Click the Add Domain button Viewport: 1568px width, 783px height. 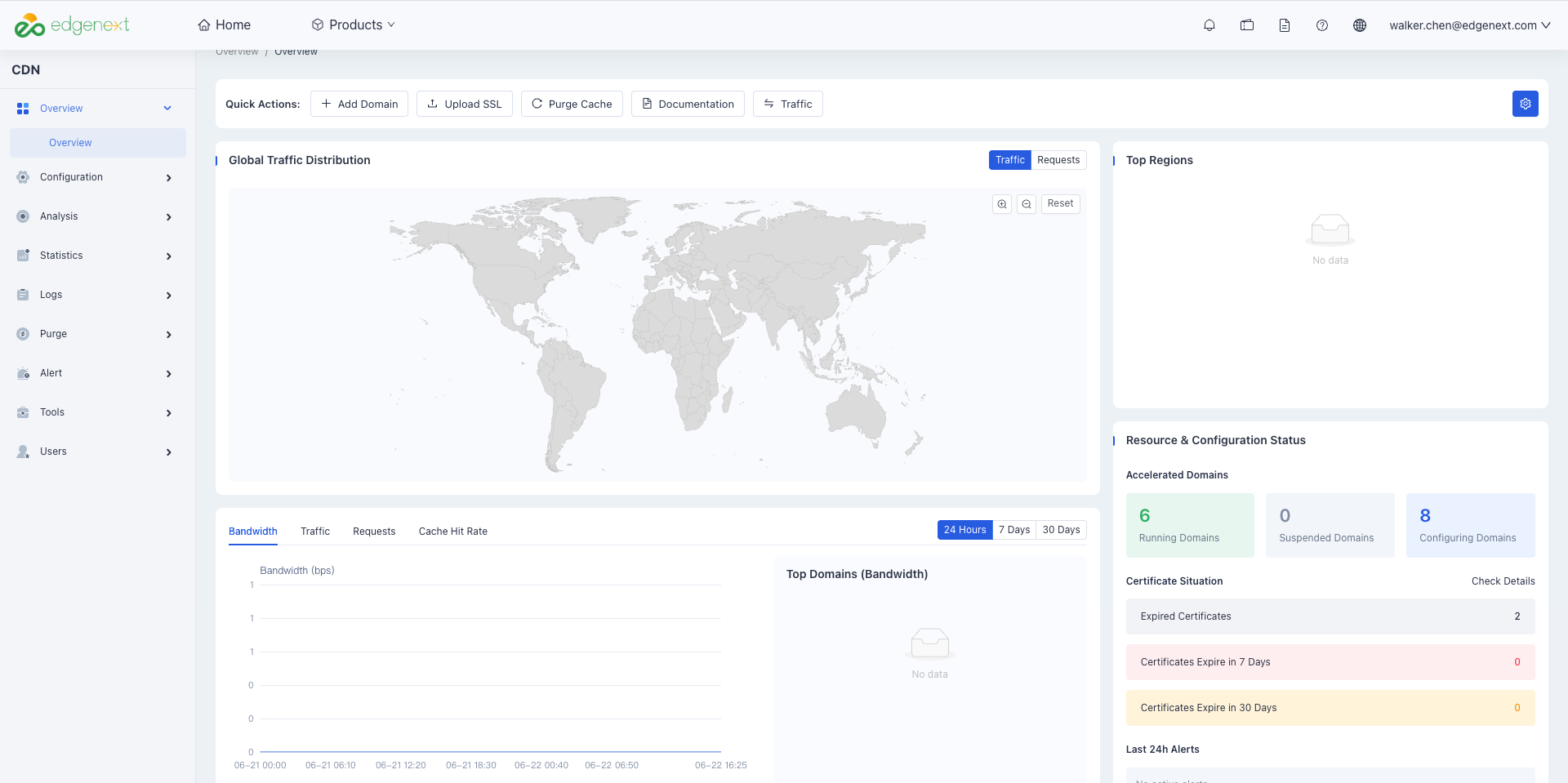pos(359,104)
